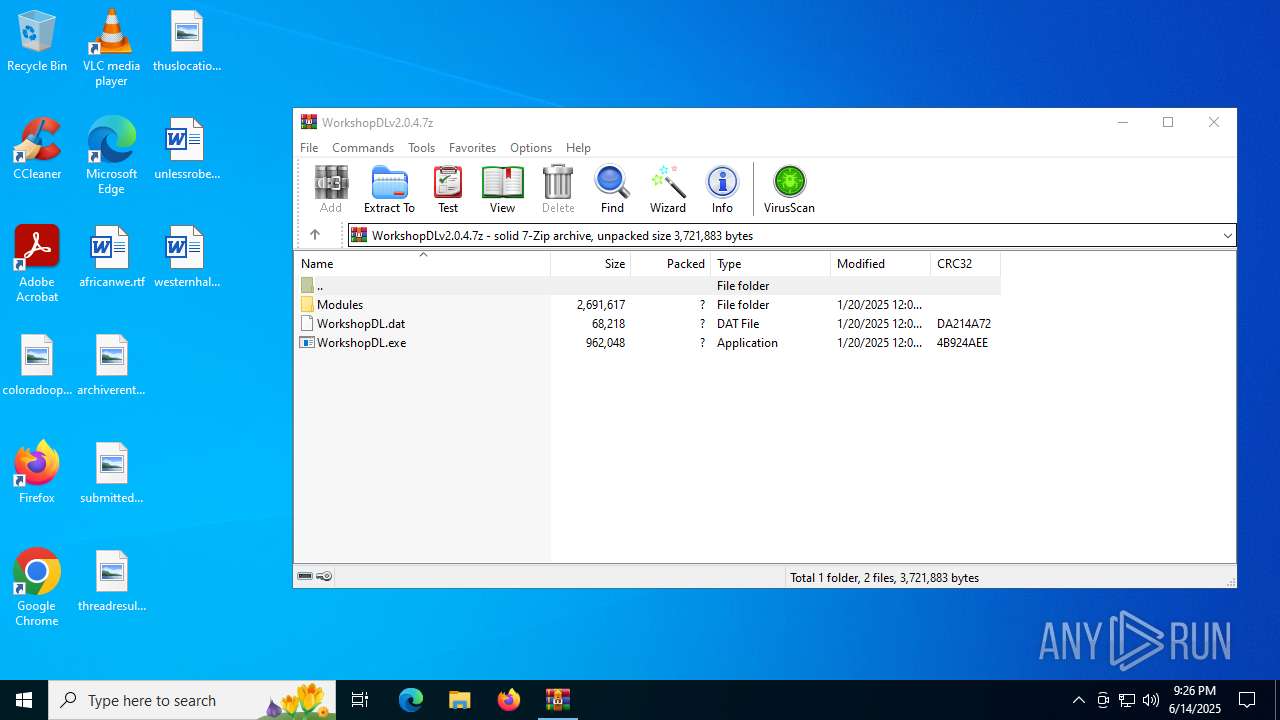This screenshot has height=720, width=1280.
Task: Select the VLC media player desktop icon
Action: [x=111, y=48]
